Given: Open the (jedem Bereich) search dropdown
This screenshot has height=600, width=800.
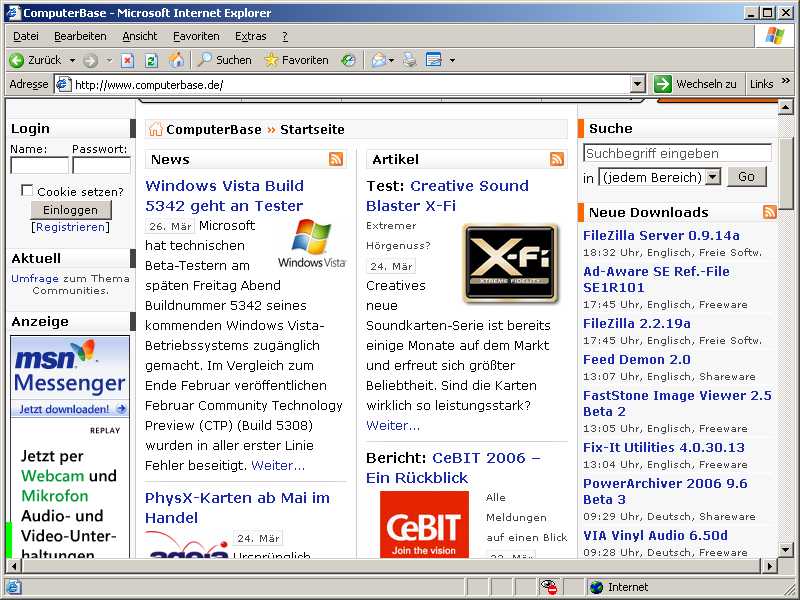Looking at the screenshot, I should [x=713, y=177].
